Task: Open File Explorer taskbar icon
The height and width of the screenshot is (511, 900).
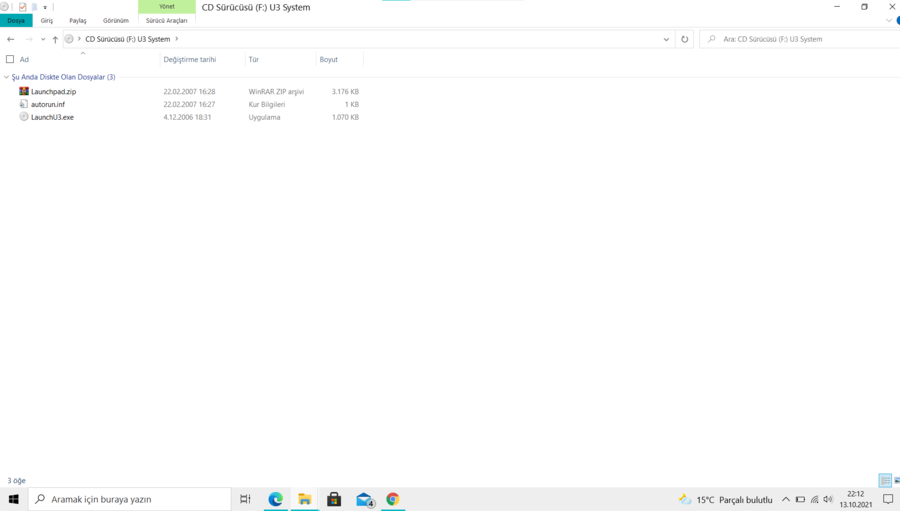Action: [305, 499]
